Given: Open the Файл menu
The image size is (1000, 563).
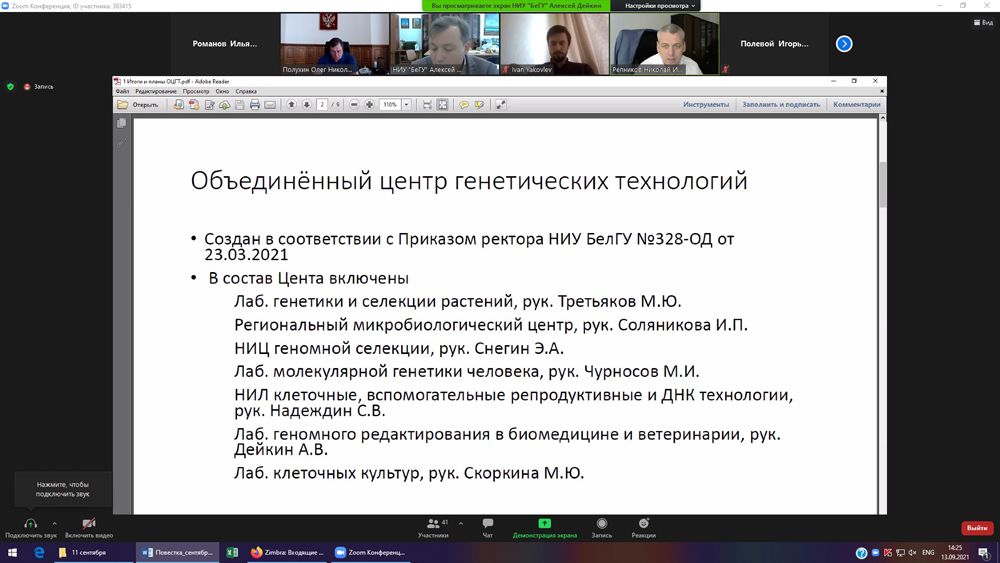Looking at the screenshot, I should click(x=122, y=91).
